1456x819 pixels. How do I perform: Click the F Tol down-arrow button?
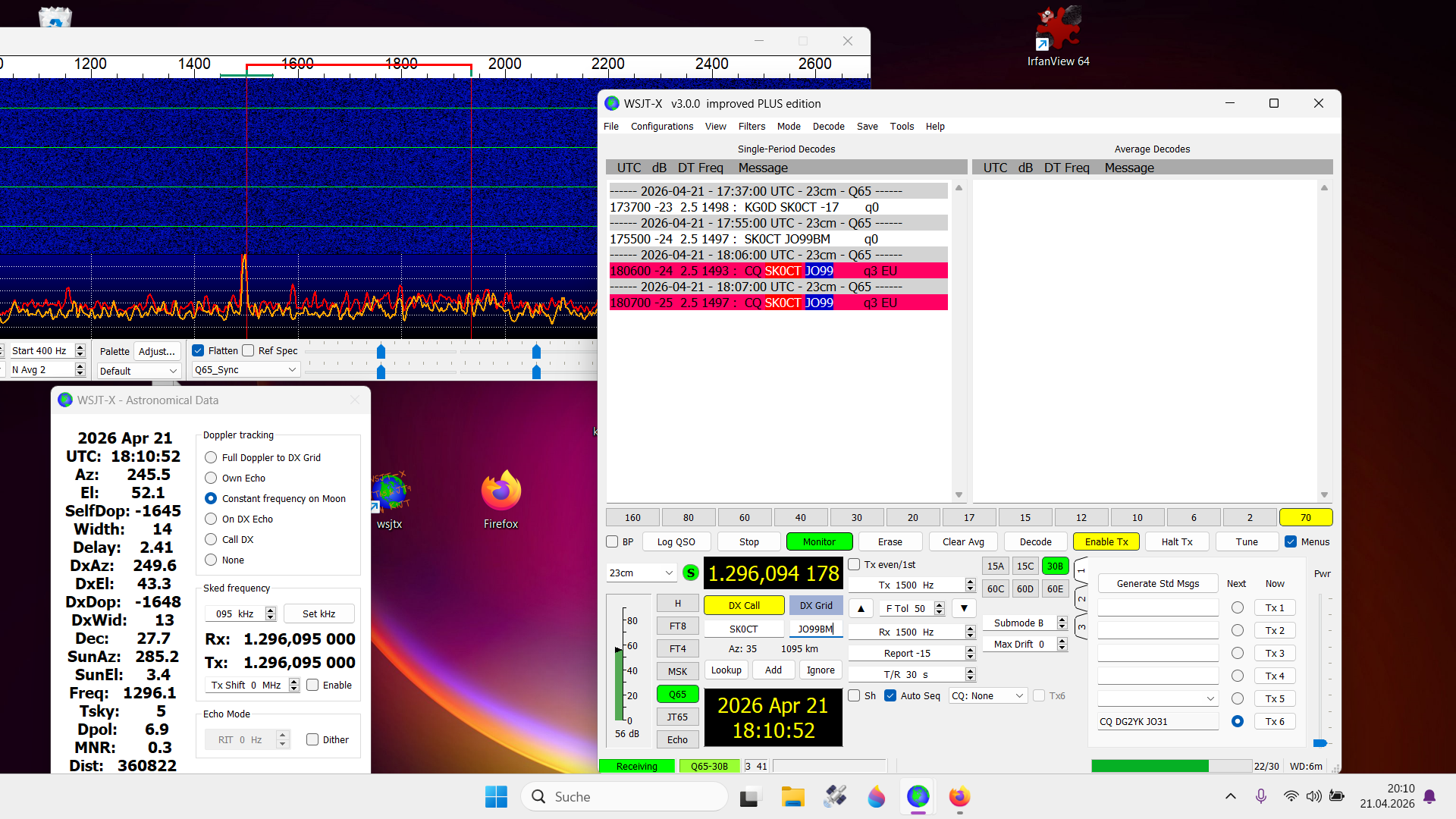click(x=964, y=608)
